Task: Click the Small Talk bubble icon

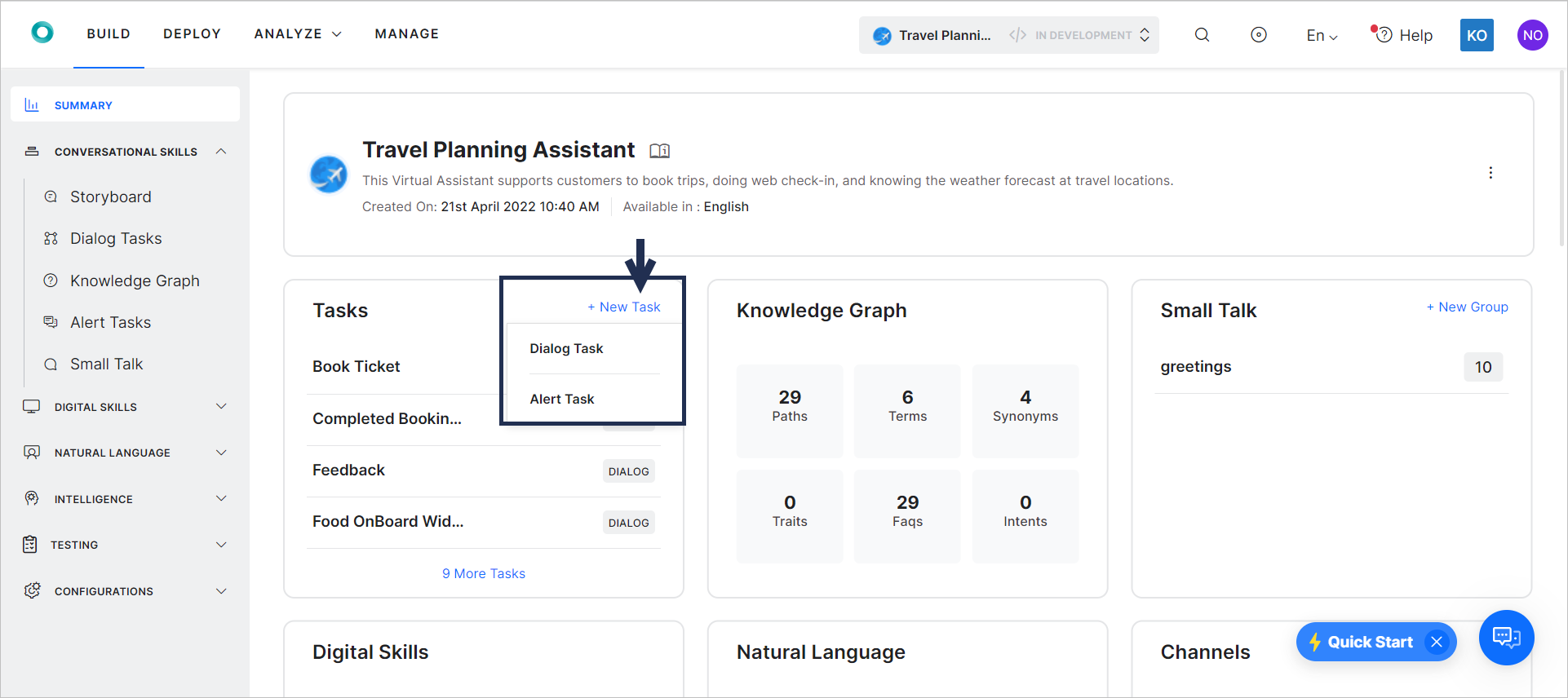Action: point(51,364)
